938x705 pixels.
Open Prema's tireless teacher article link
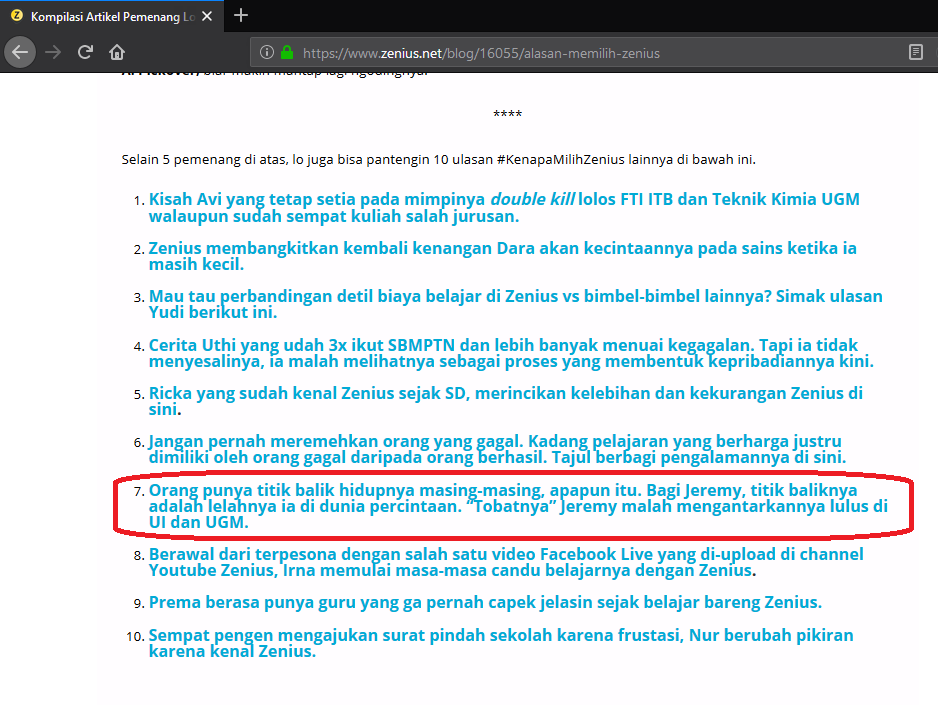pyautogui.click(x=485, y=602)
